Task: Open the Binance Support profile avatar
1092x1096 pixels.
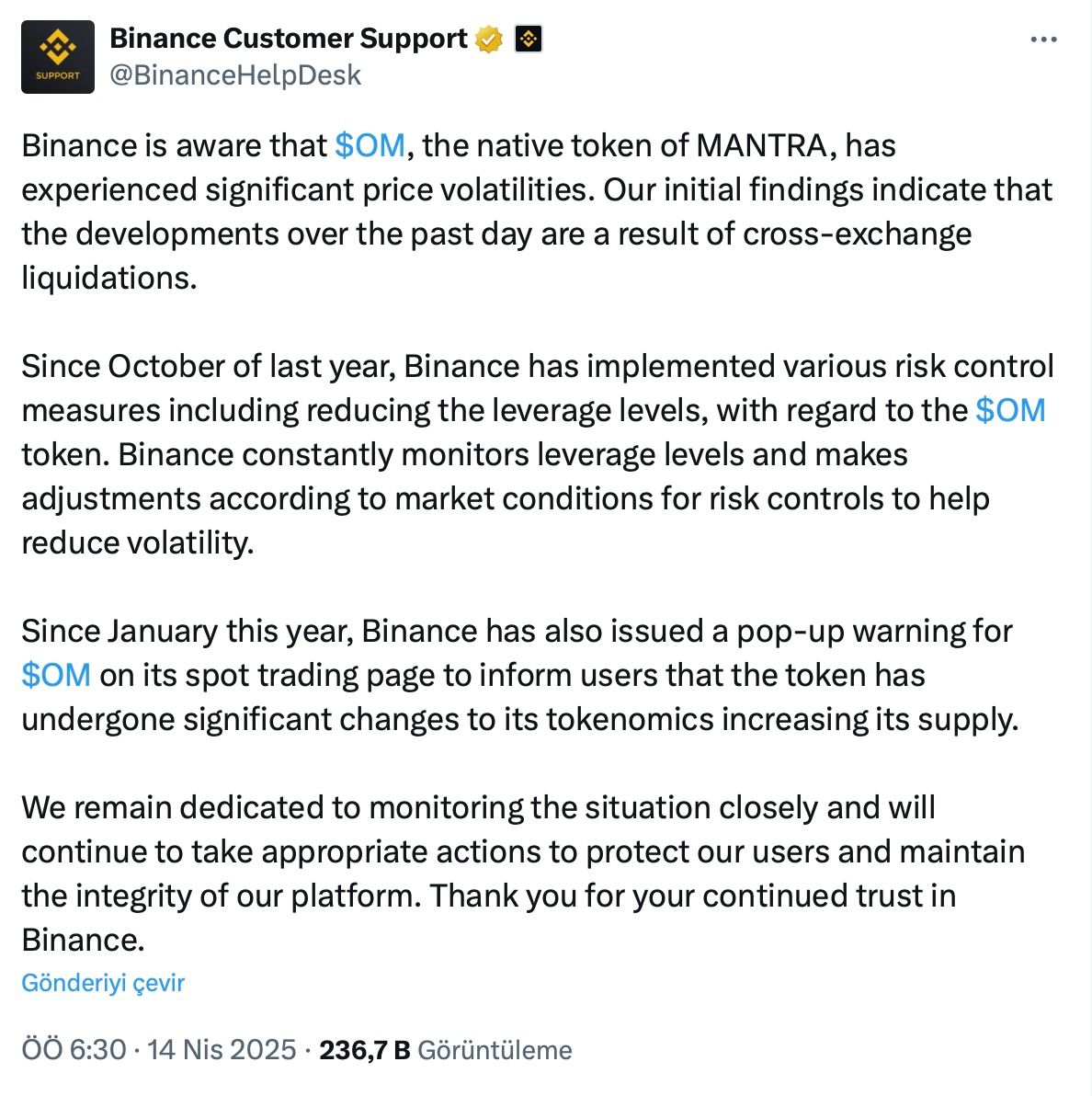Action: pyautogui.click(x=58, y=57)
